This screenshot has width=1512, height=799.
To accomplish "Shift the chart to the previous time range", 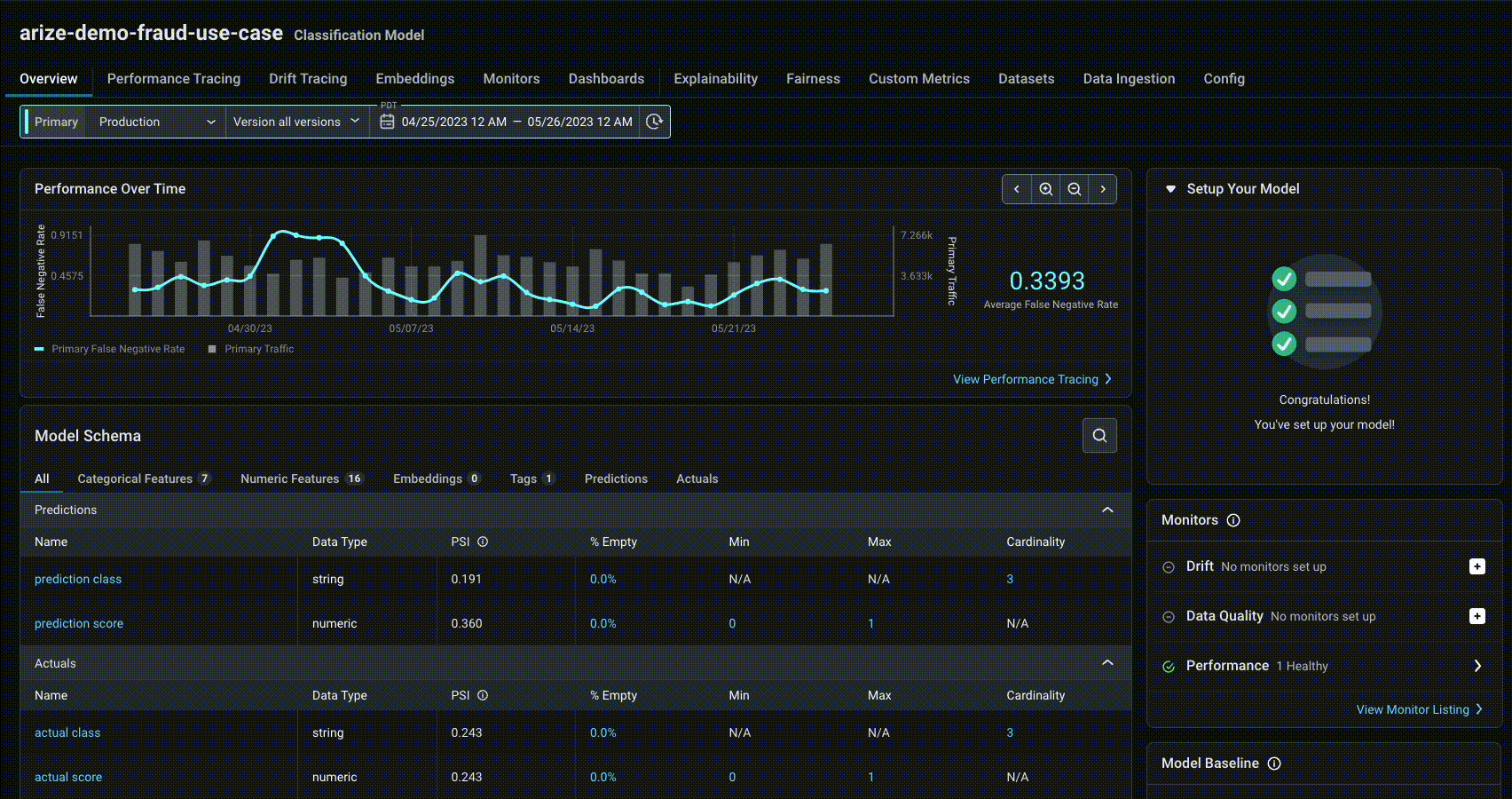I will pos(1017,189).
